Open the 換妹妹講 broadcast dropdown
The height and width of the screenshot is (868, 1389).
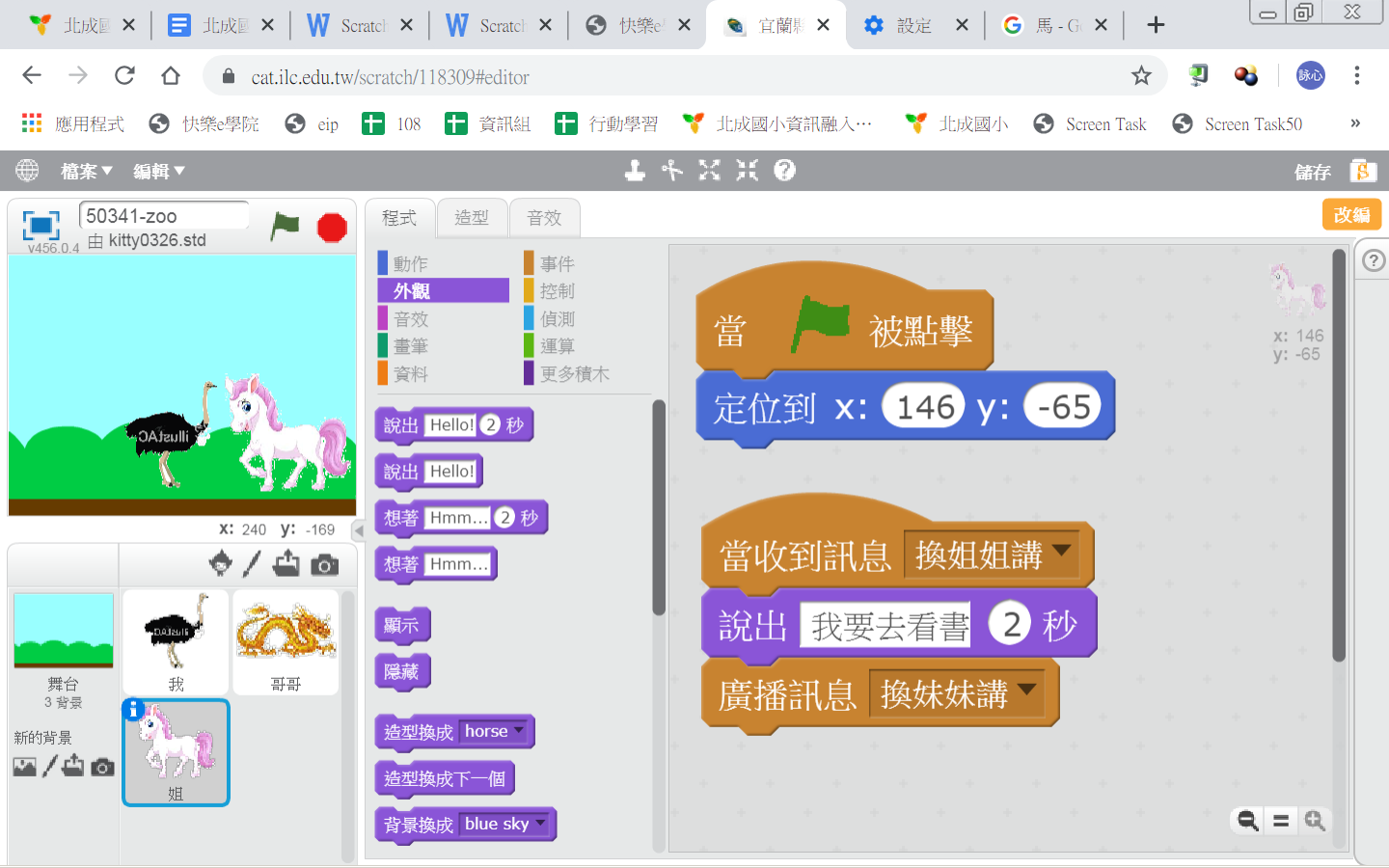(x=957, y=693)
